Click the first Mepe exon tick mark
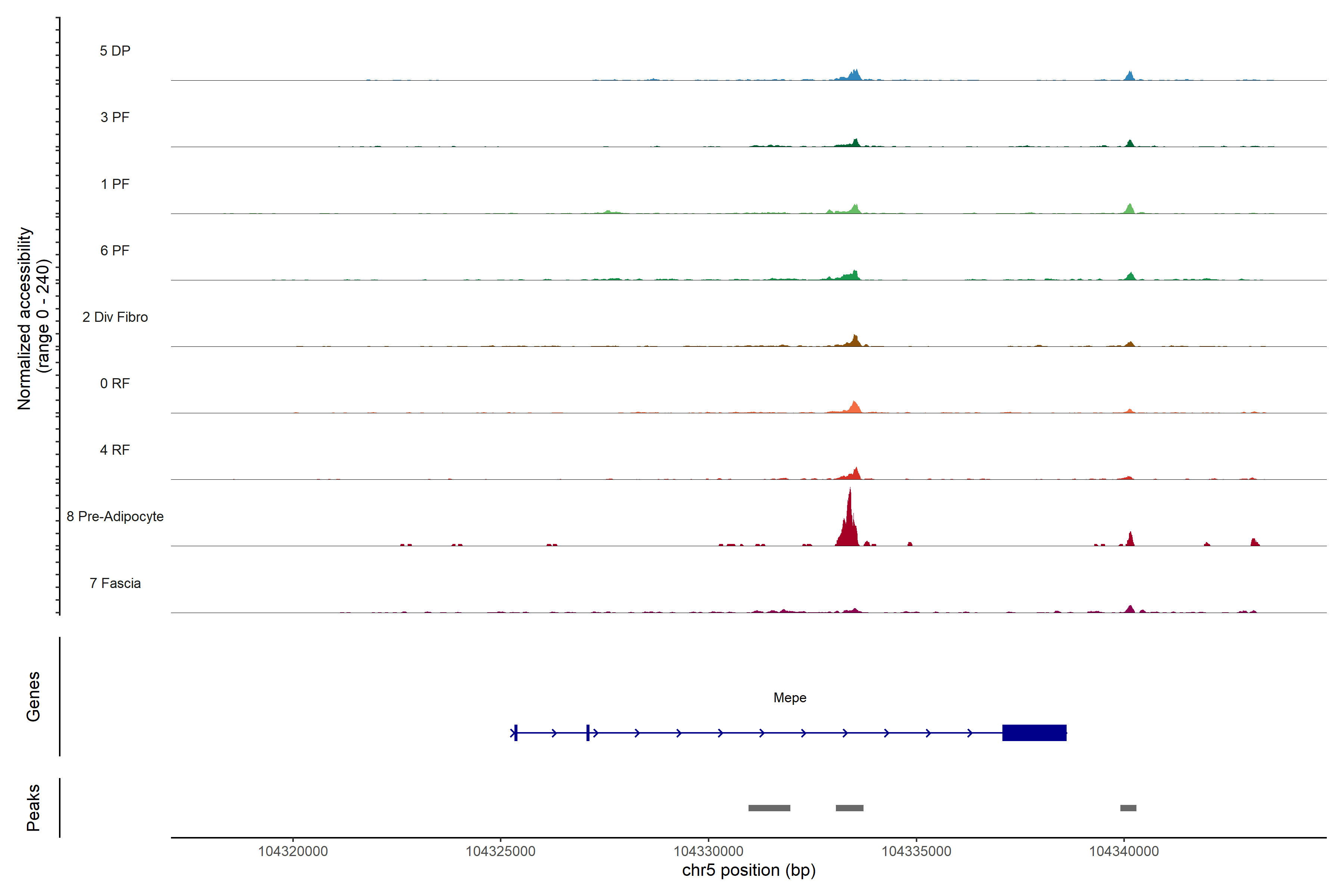Viewport: 1344px width, 896px height. coord(516,732)
